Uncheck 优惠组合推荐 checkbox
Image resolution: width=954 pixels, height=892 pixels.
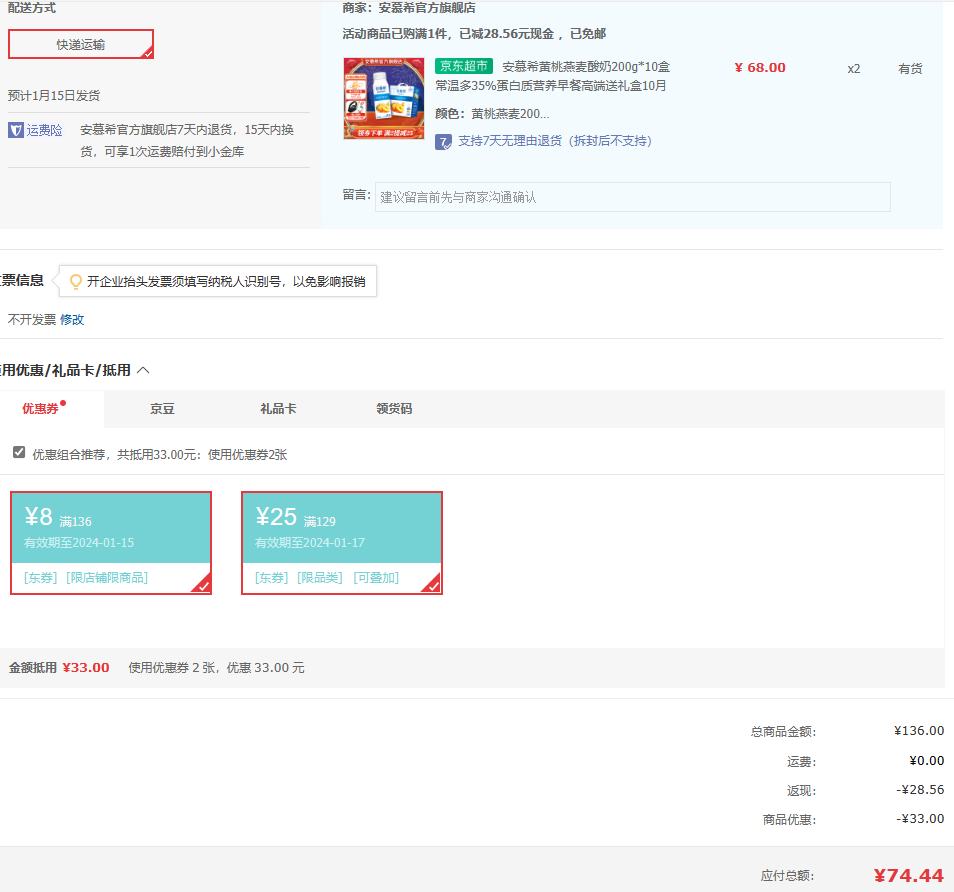19,452
